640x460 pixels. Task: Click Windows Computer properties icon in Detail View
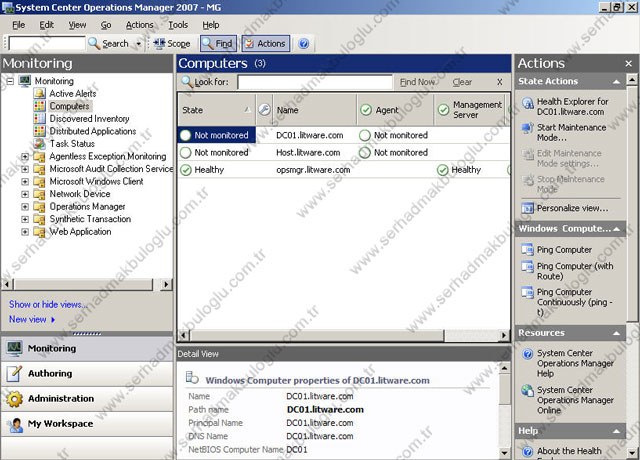tap(192, 377)
